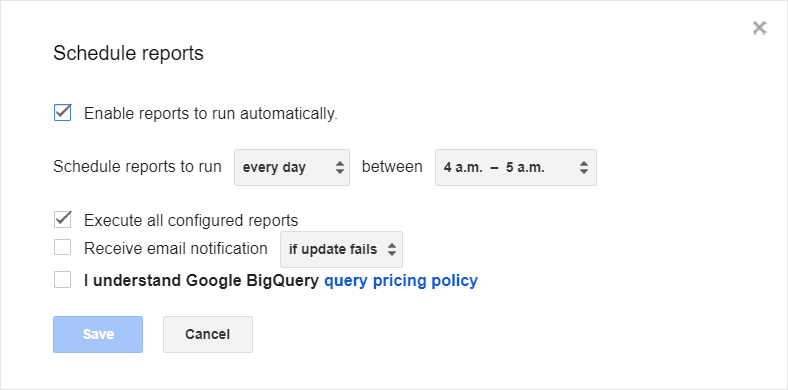This screenshot has height=390, width=788.
Task: Open the 'every day' frequency dropdown
Action: tap(291, 167)
